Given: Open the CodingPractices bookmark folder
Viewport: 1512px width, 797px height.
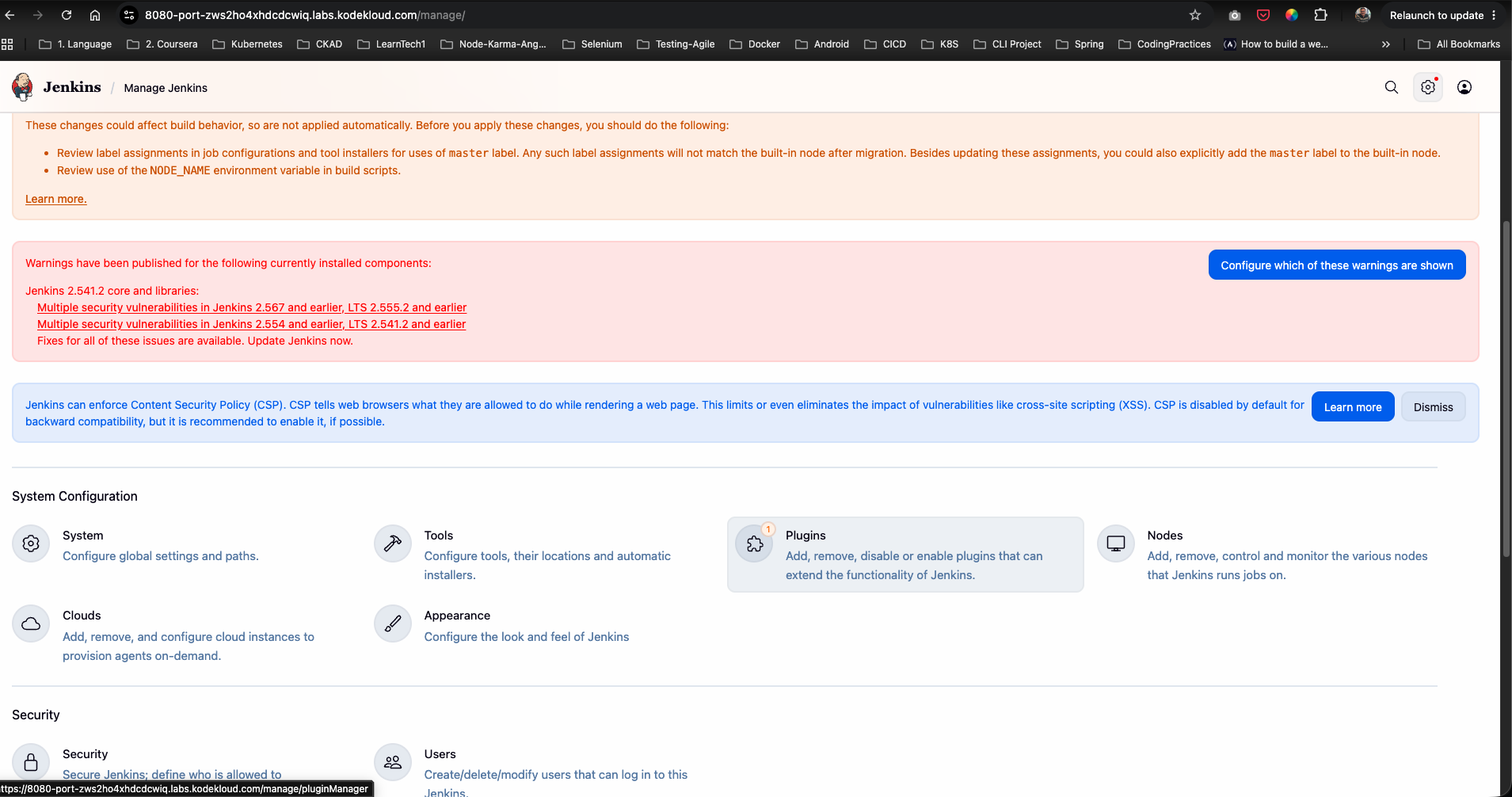Looking at the screenshot, I should 1164,44.
